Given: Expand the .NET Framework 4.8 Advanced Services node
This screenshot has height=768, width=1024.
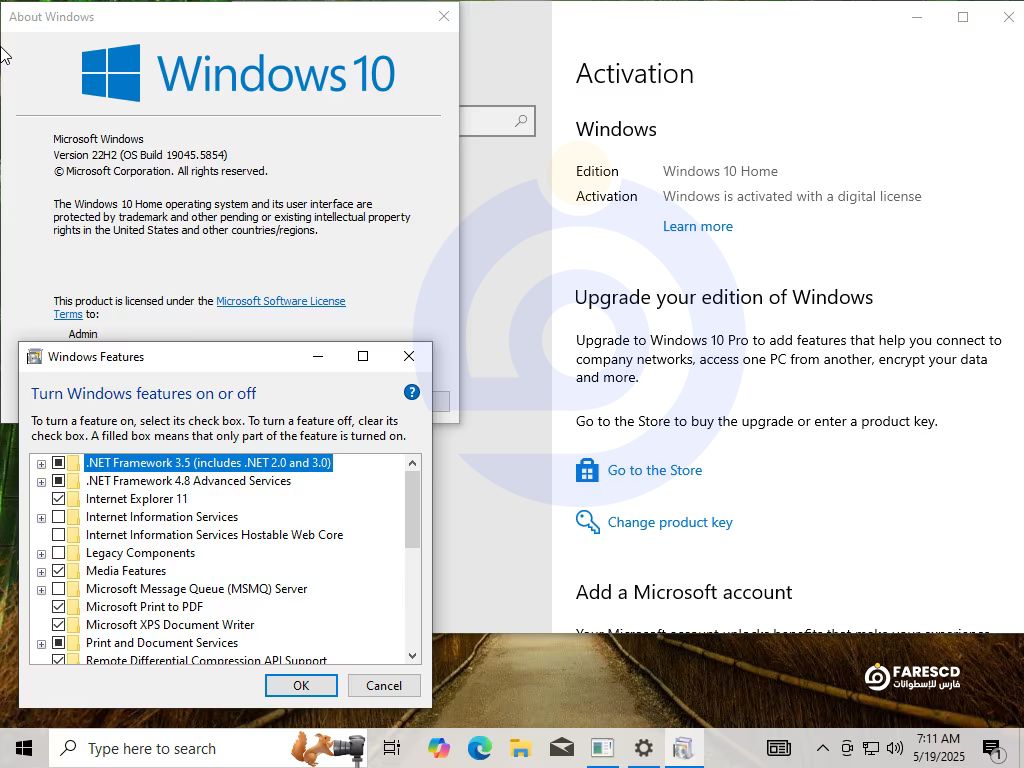Looking at the screenshot, I should point(41,482).
